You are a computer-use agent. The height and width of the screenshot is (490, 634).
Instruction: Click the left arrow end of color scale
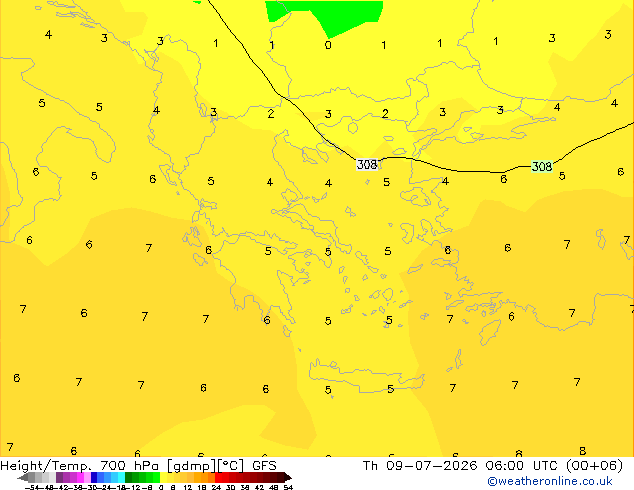[x=23, y=478]
